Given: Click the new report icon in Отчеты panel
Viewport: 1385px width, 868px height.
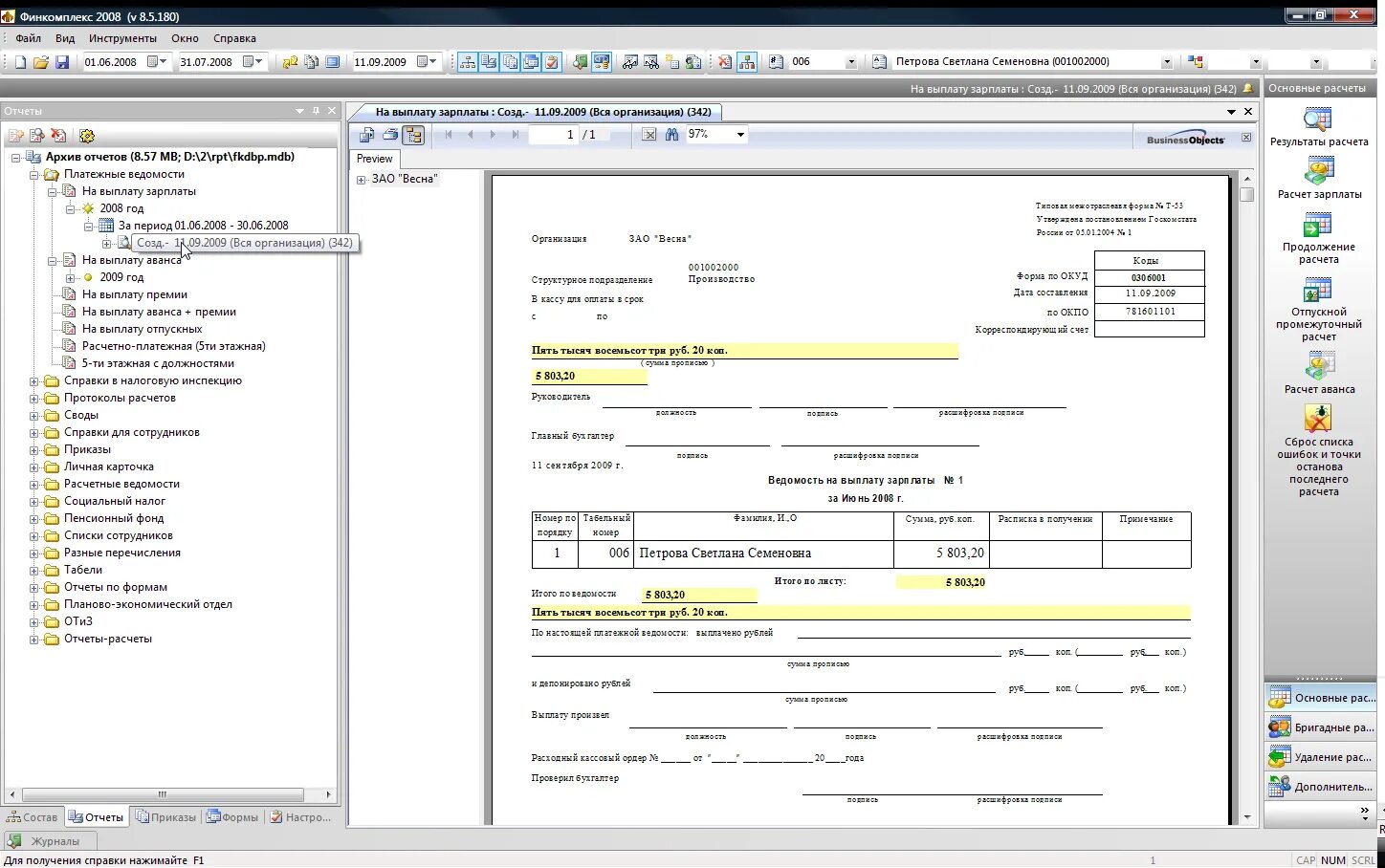Looking at the screenshot, I should coord(15,136).
